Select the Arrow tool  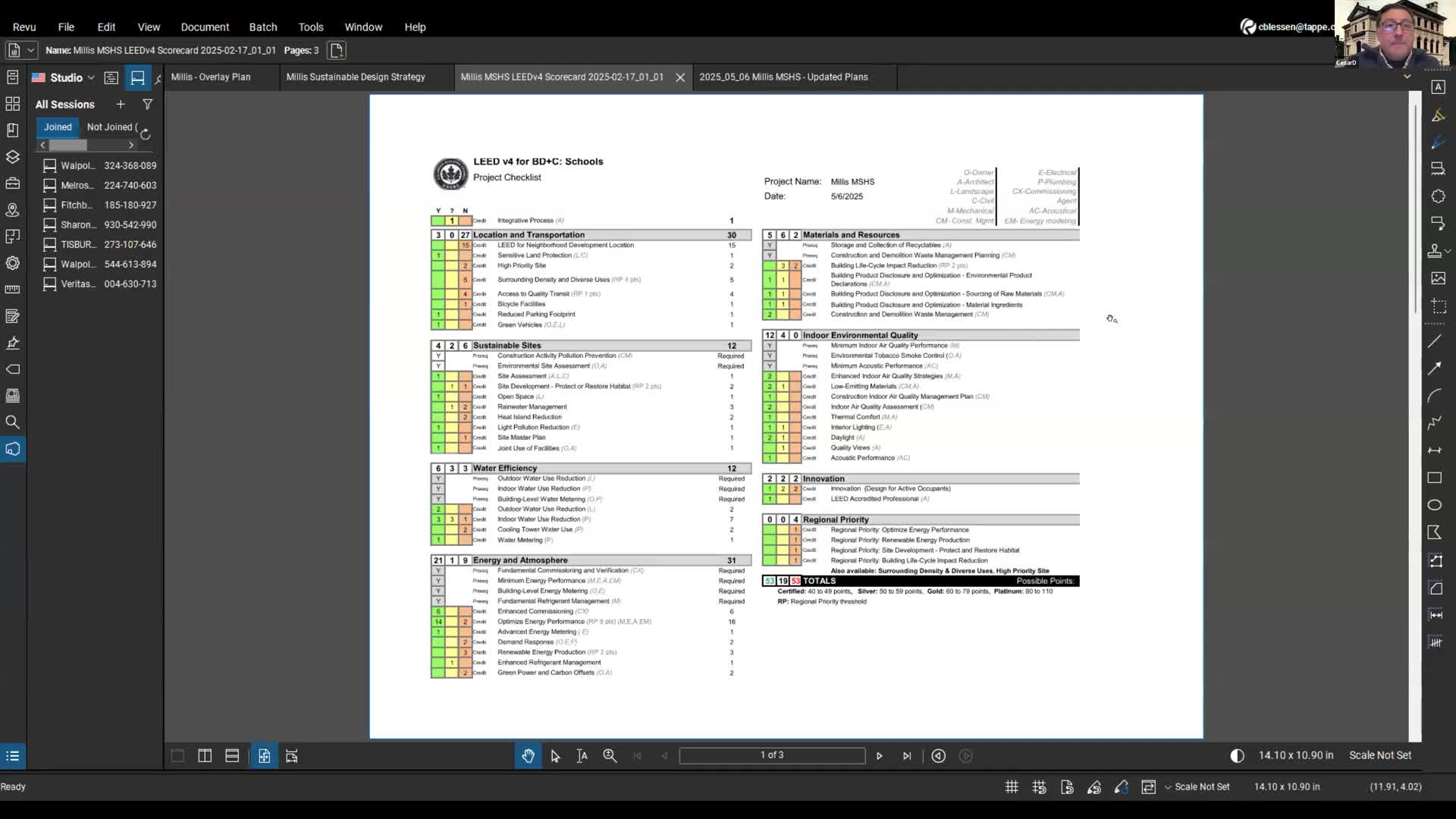(1435, 369)
